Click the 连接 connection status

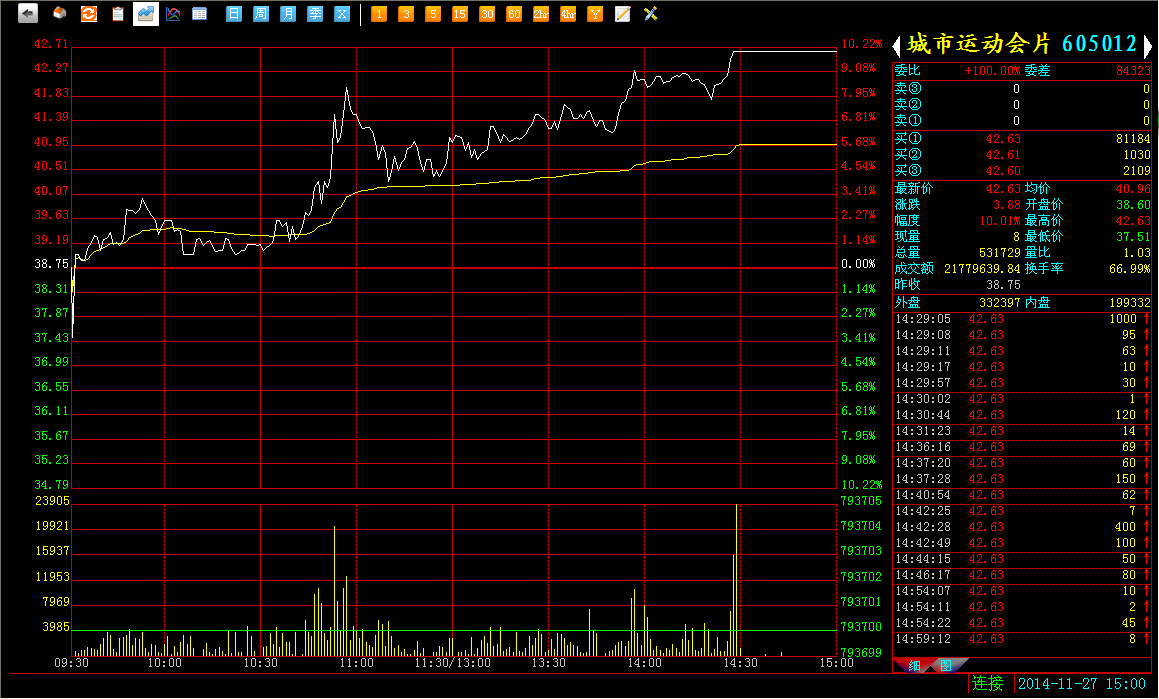(988, 683)
